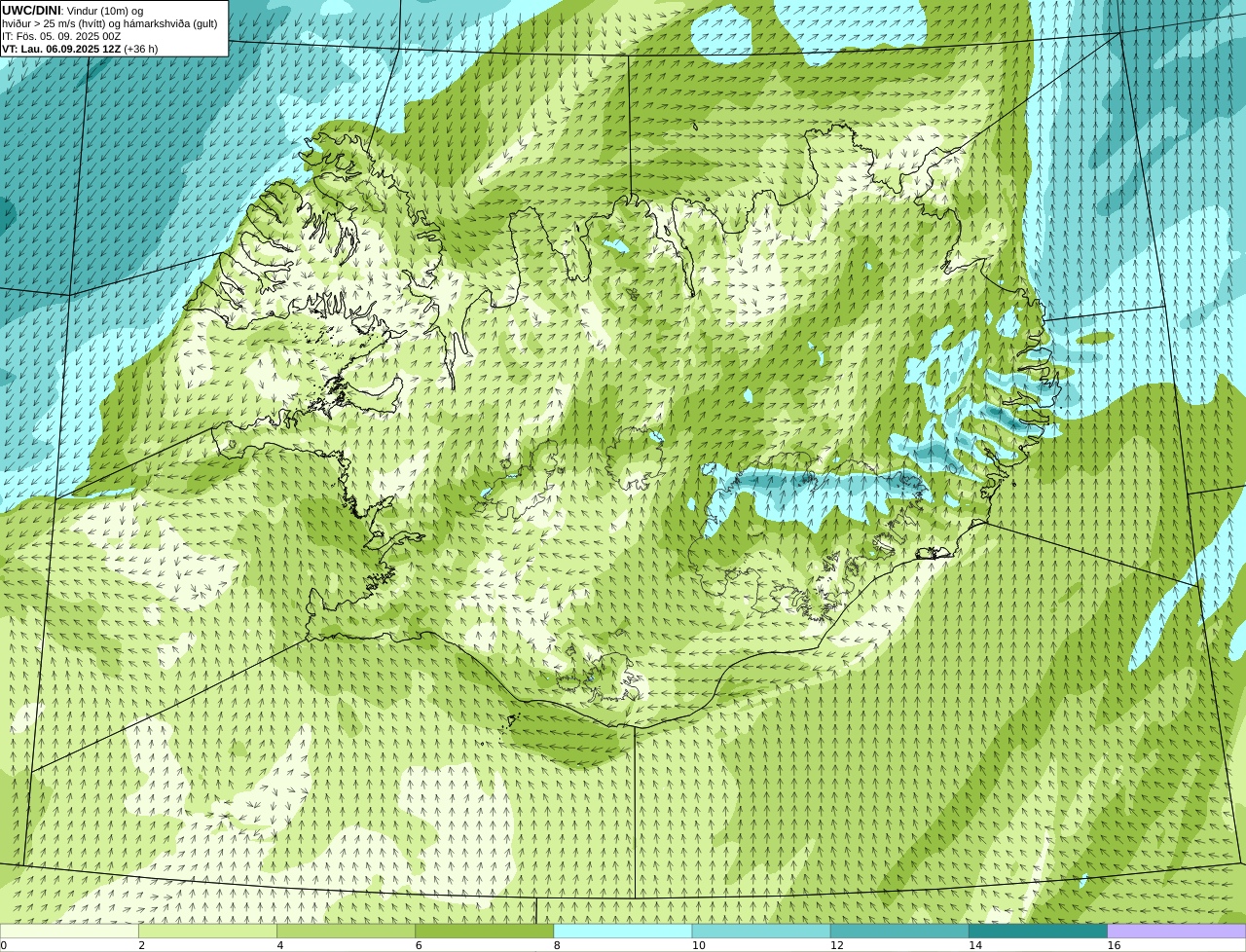Click the legend label '8'
This screenshot has height=952, width=1246.
pyautogui.click(x=557, y=945)
